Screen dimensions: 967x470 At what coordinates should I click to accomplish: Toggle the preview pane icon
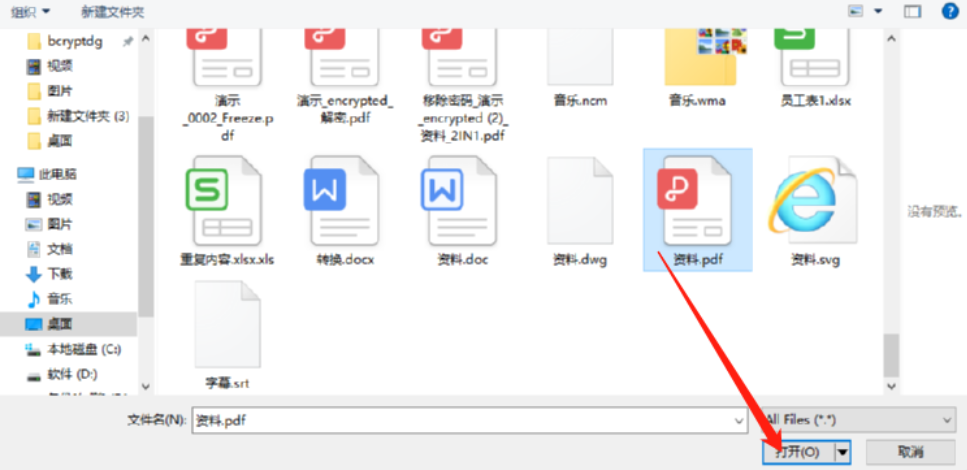(912, 11)
